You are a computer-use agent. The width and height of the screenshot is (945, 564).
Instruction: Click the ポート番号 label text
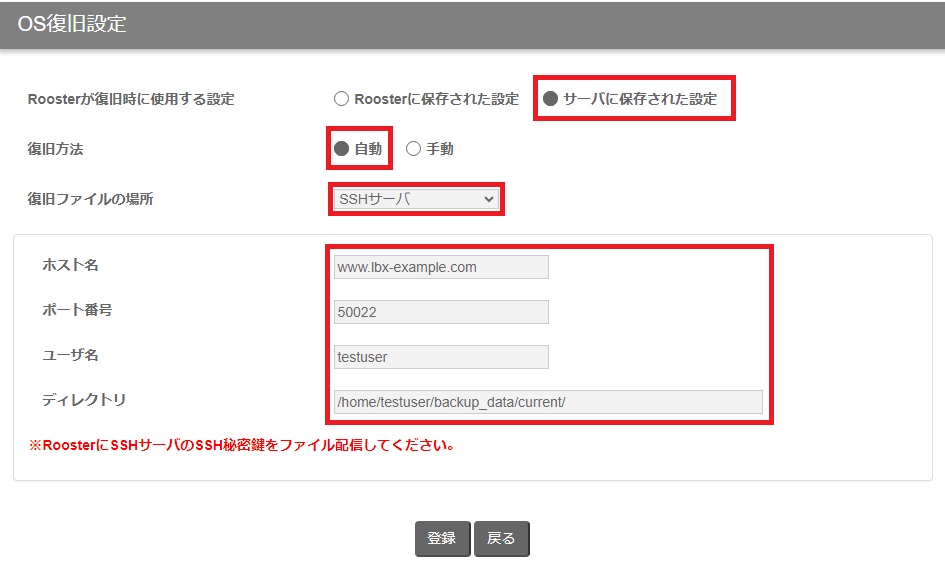click(x=77, y=310)
